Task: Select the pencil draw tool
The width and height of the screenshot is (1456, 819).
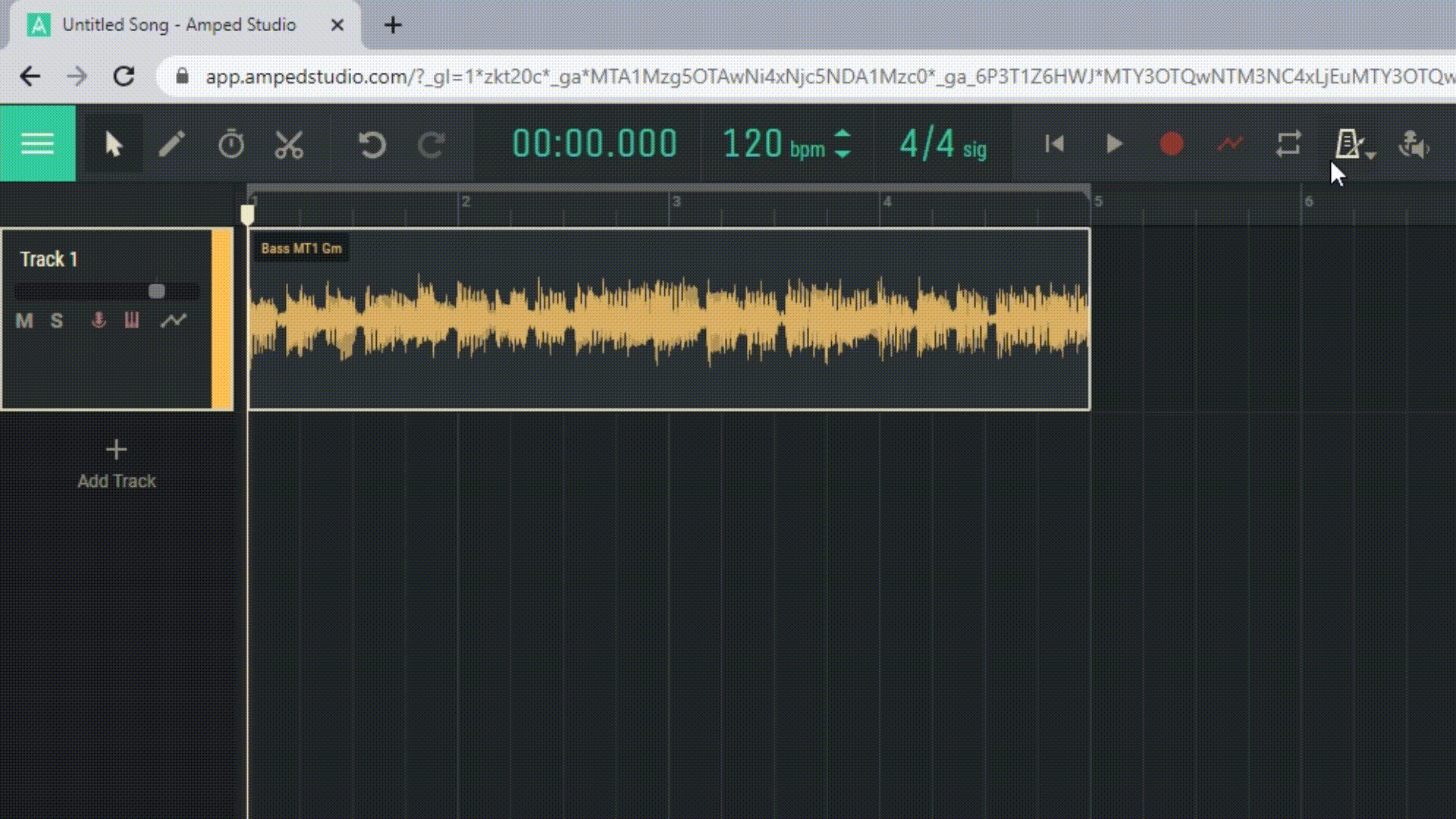Action: [x=172, y=144]
